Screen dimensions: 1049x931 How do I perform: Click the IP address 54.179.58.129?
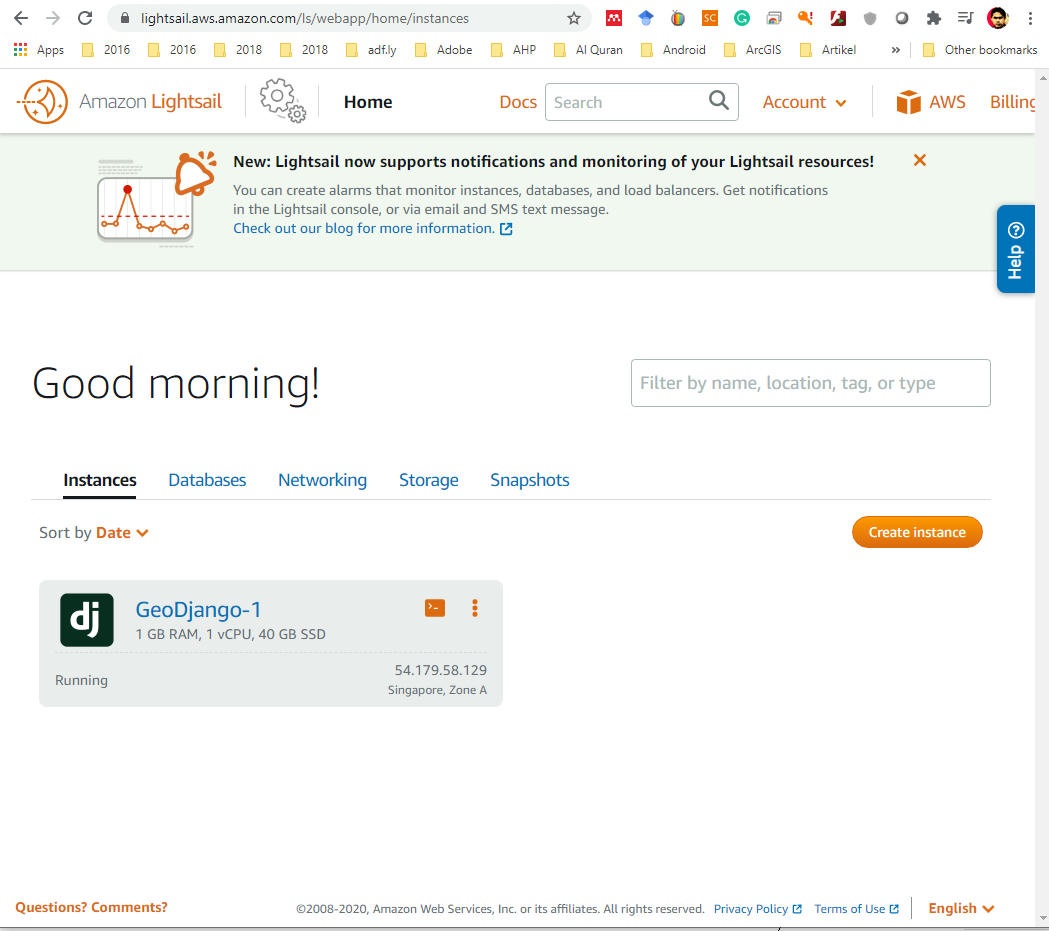(x=440, y=670)
